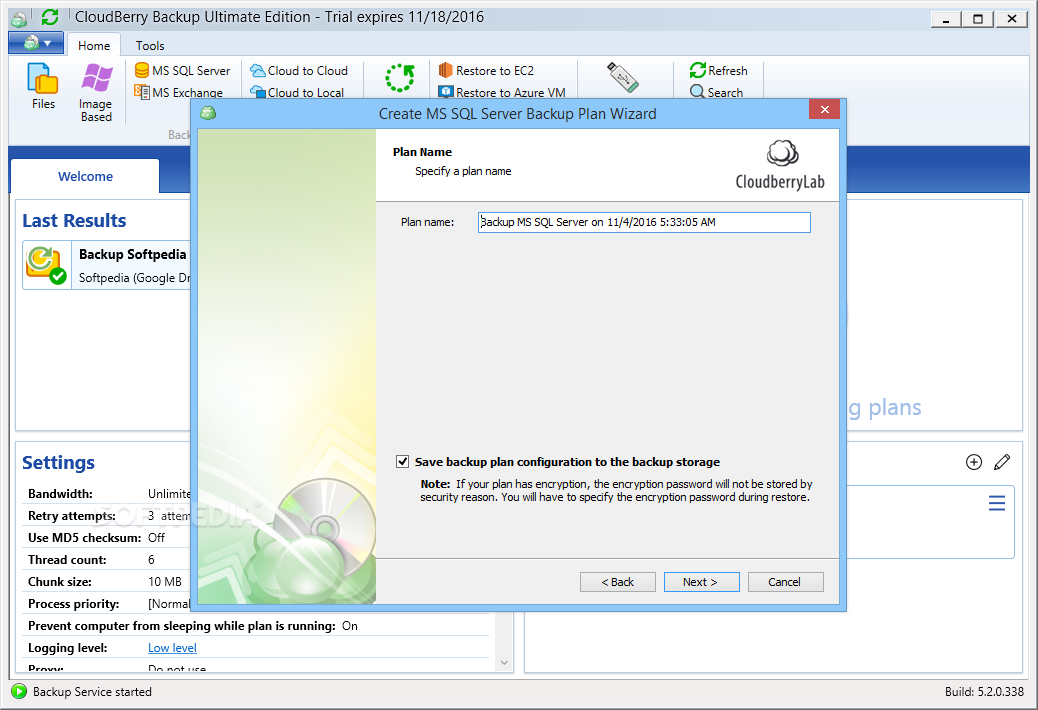Open the hamburger menu icon on right panel
The width and height of the screenshot is (1038, 710).
pos(997,504)
